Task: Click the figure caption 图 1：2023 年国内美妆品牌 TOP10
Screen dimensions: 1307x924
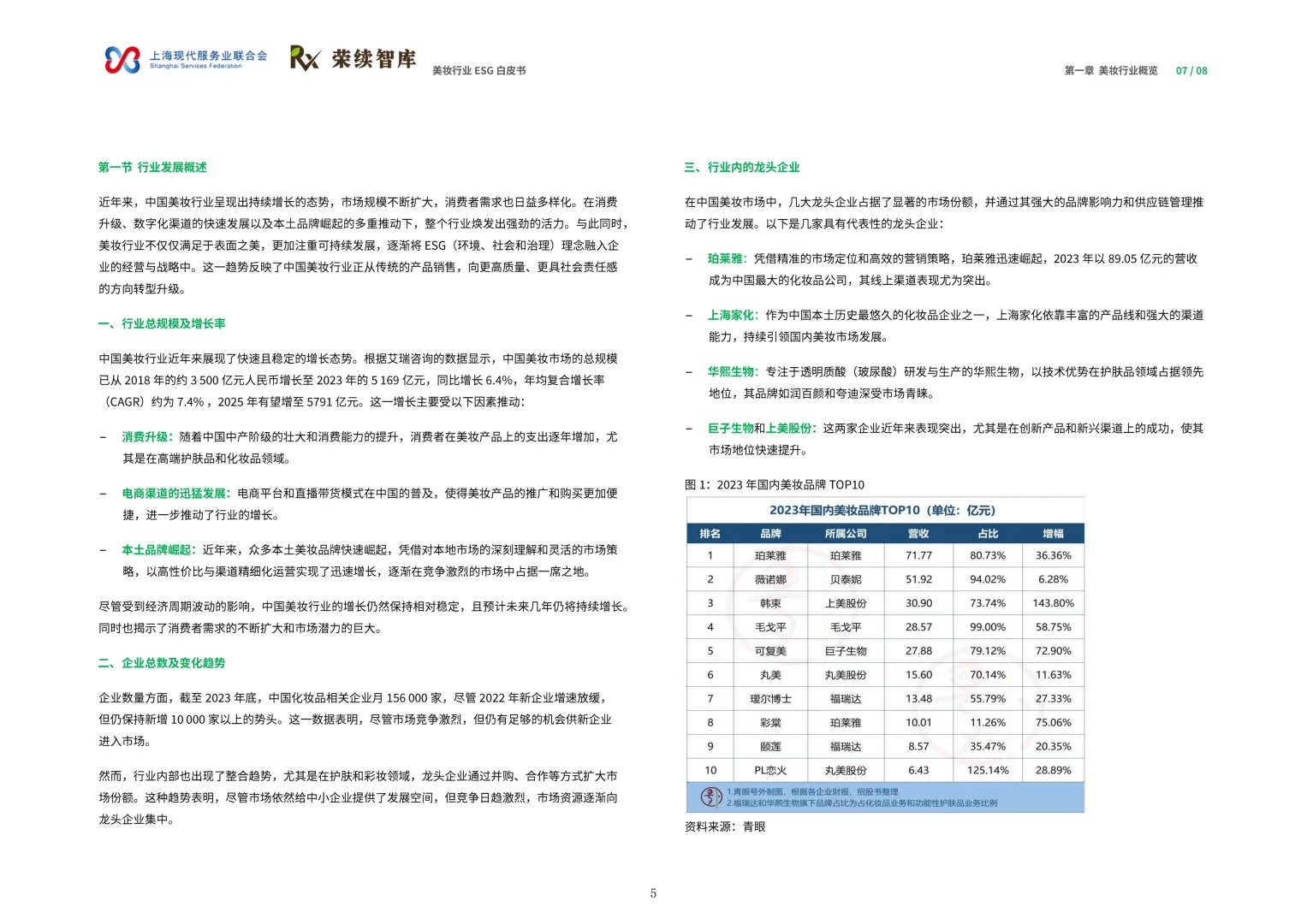Action: (775, 485)
